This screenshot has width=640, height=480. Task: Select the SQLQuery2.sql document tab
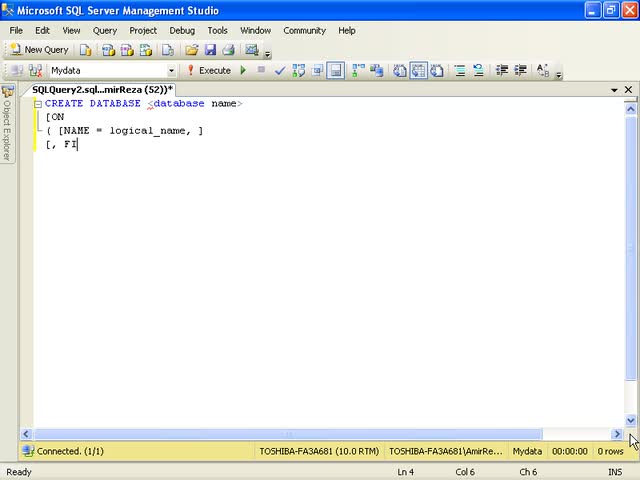102,90
